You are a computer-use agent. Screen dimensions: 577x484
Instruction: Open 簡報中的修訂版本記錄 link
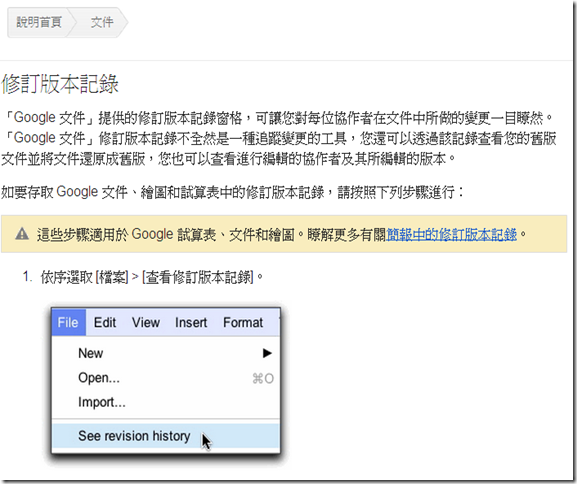(x=452, y=234)
